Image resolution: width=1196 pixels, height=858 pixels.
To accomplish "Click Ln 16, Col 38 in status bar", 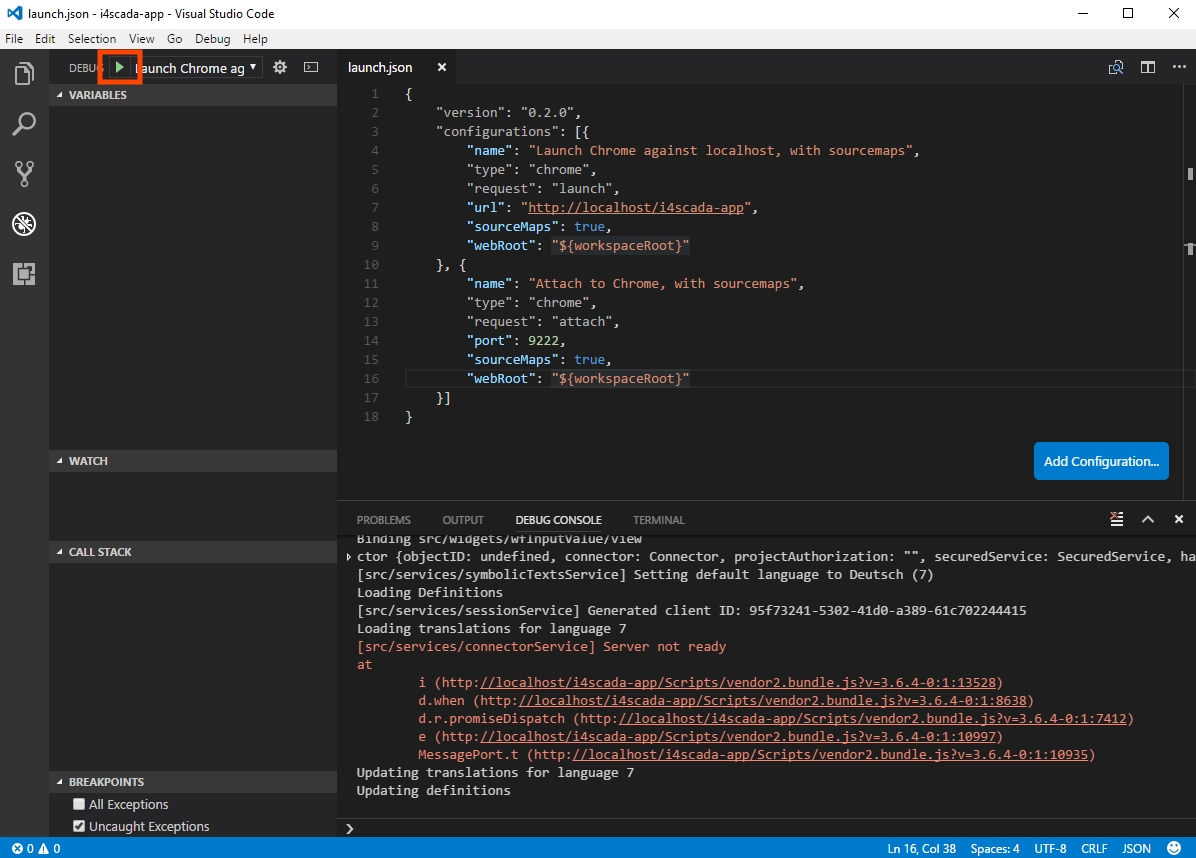I will [921, 848].
